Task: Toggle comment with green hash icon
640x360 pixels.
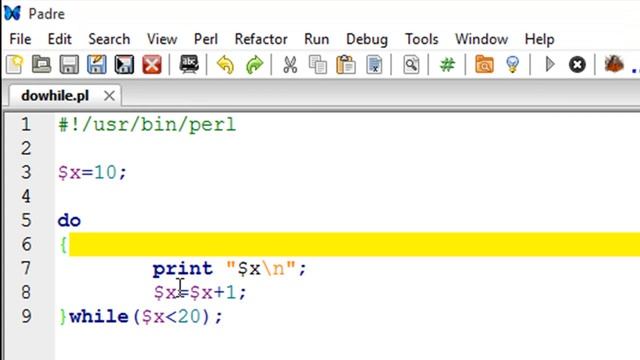Action: tap(447, 64)
